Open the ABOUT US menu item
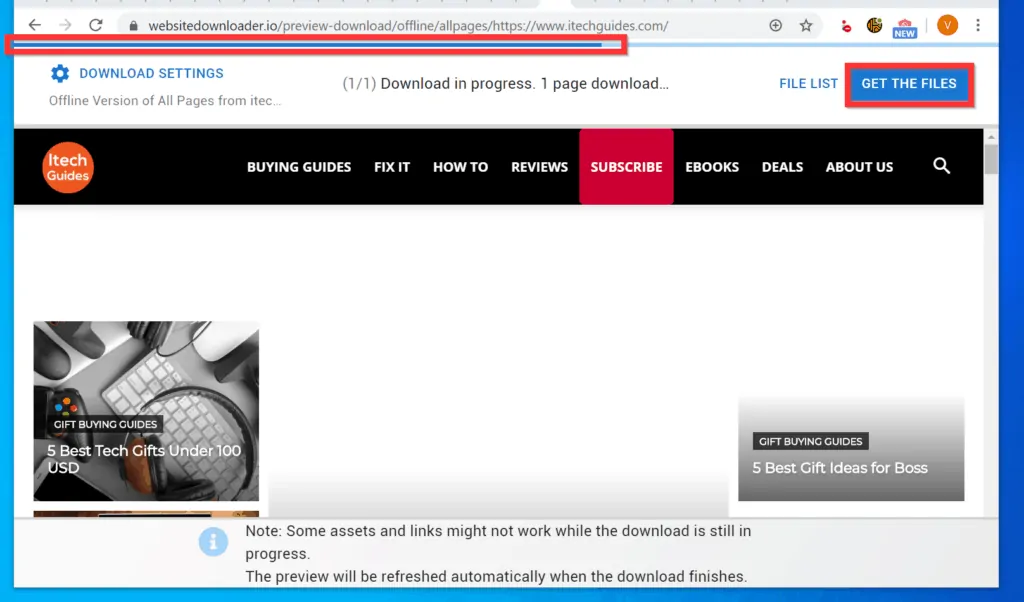1024x602 pixels. coord(859,167)
